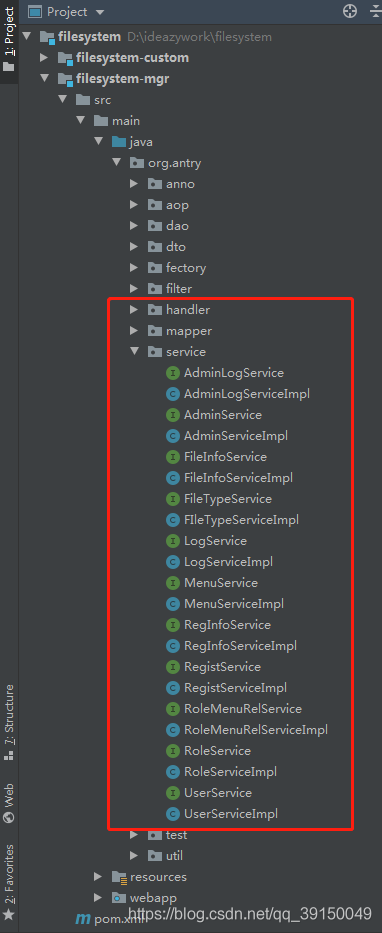Screen dimensions: 382x933
Task: Select the FIleTypeServiceImpl file
Action: (x=241, y=520)
